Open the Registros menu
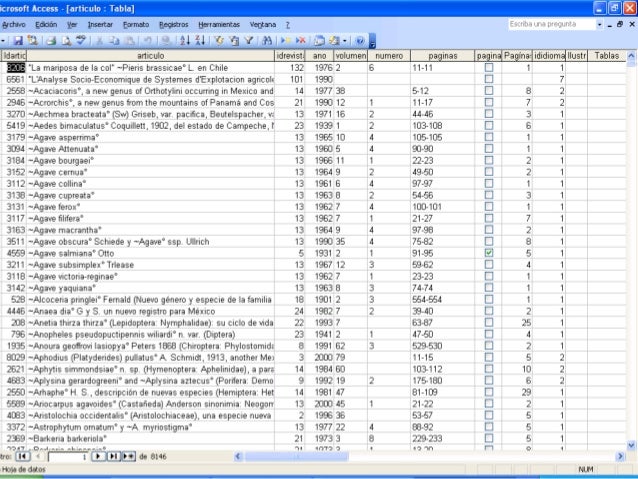Image resolution: width=638 pixels, height=479 pixels. point(173,23)
